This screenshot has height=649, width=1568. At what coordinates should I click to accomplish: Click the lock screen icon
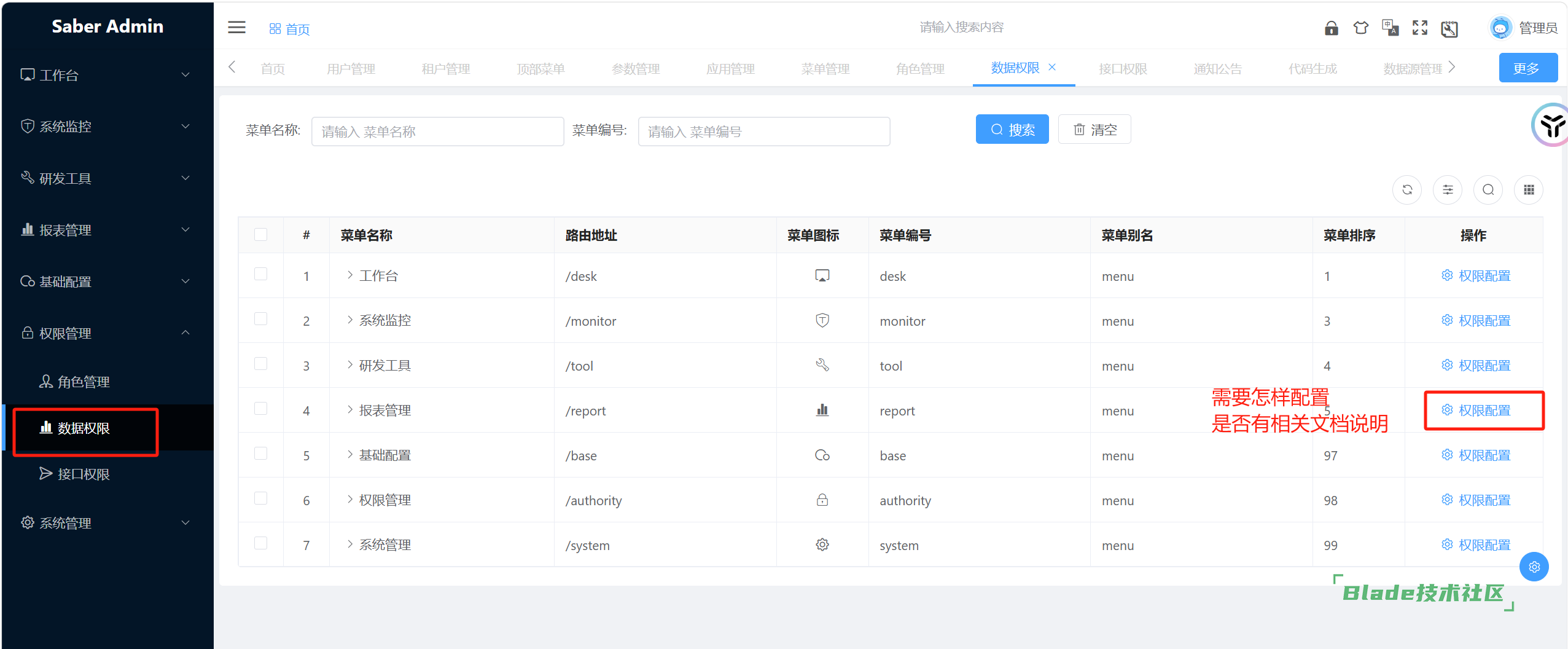pos(1331,28)
